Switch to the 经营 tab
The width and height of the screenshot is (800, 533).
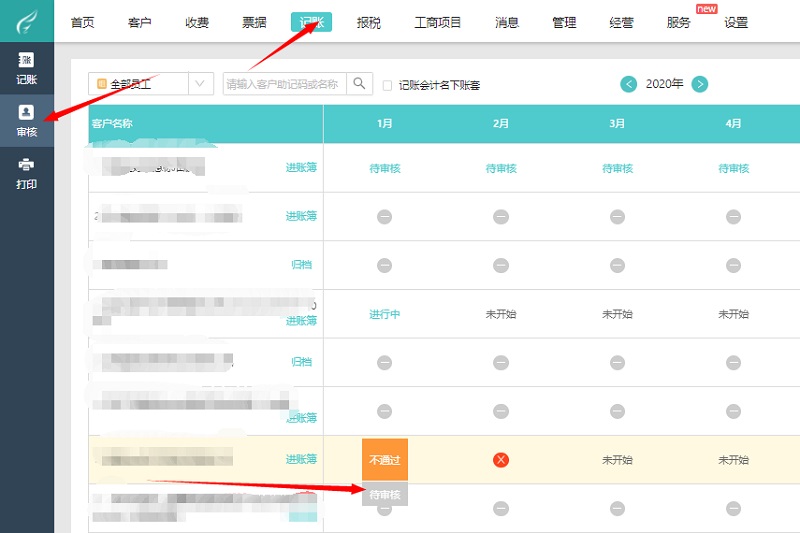(x=621, y=22)
